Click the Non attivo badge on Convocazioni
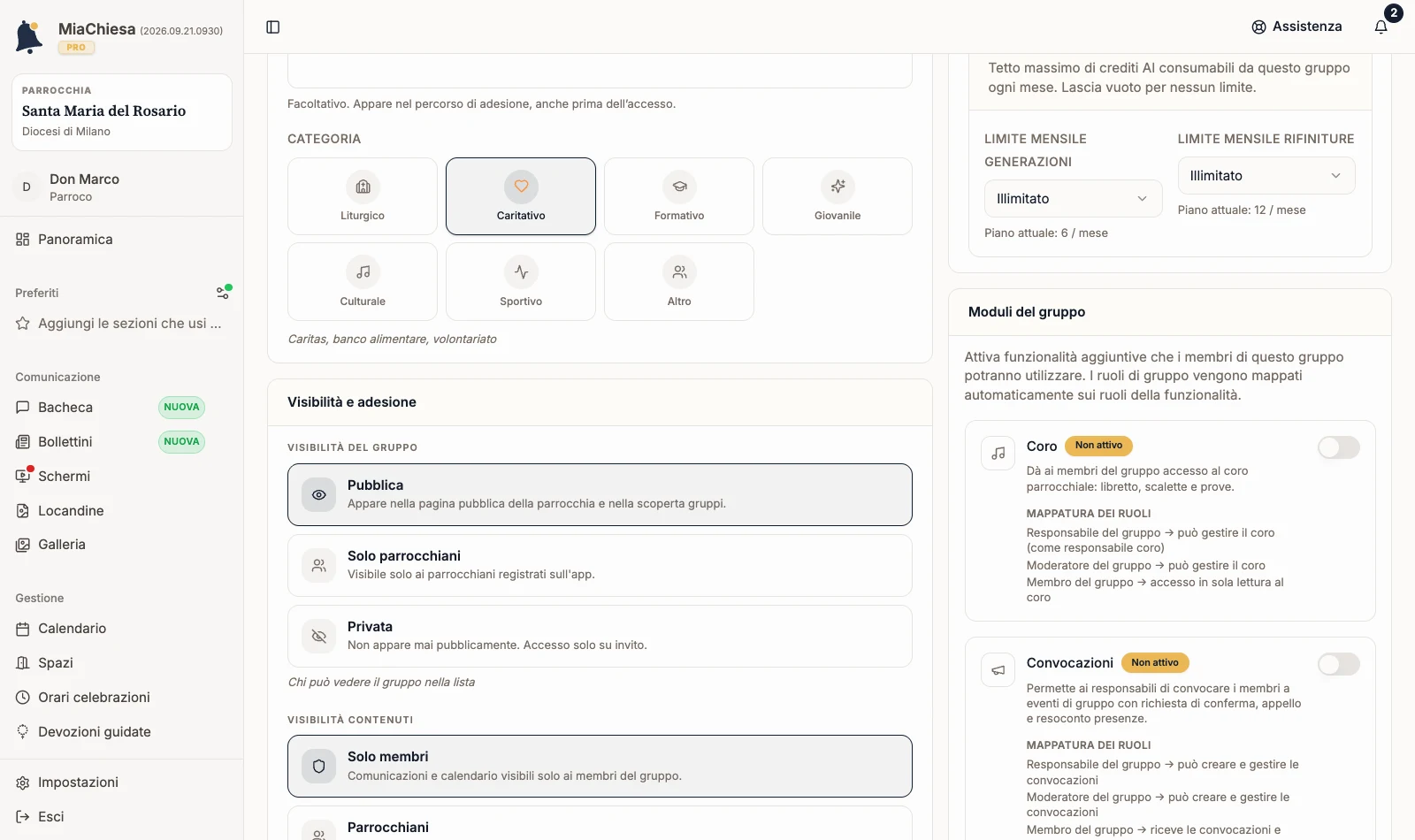Image resolution: width=1415 pixels, height=840 pixels. [x=1155, y=663]
